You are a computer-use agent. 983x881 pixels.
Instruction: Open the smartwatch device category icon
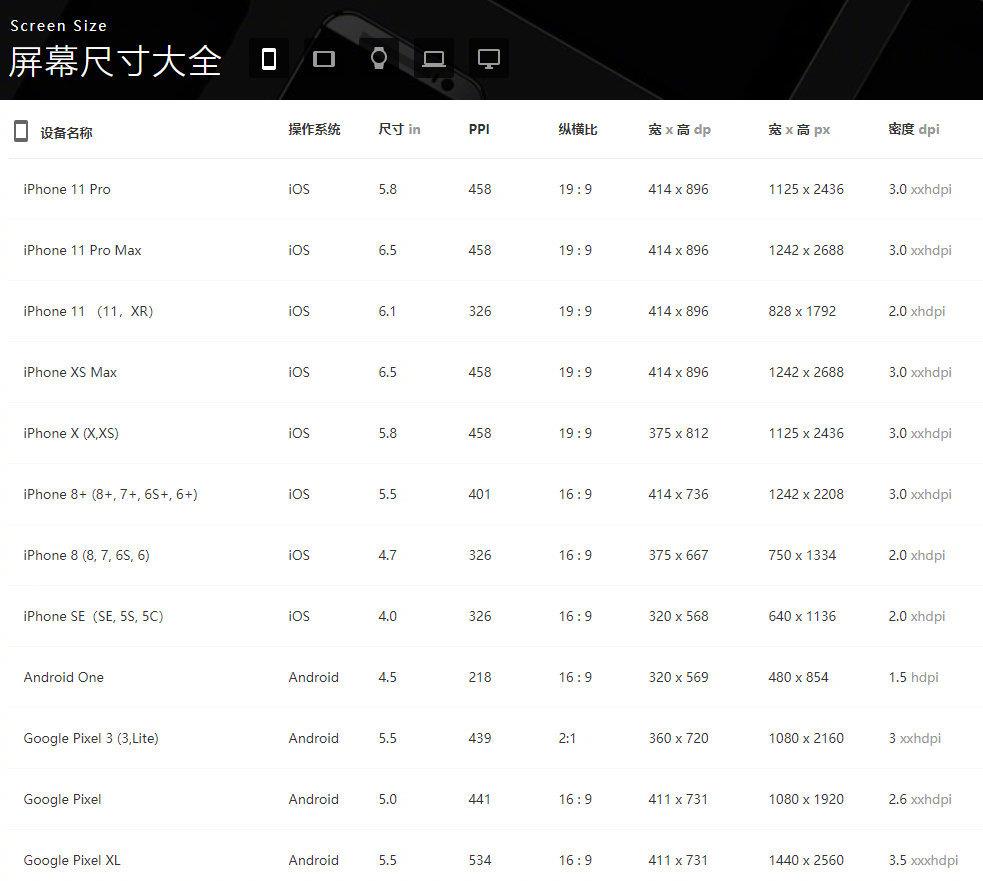tap(378, 59)
